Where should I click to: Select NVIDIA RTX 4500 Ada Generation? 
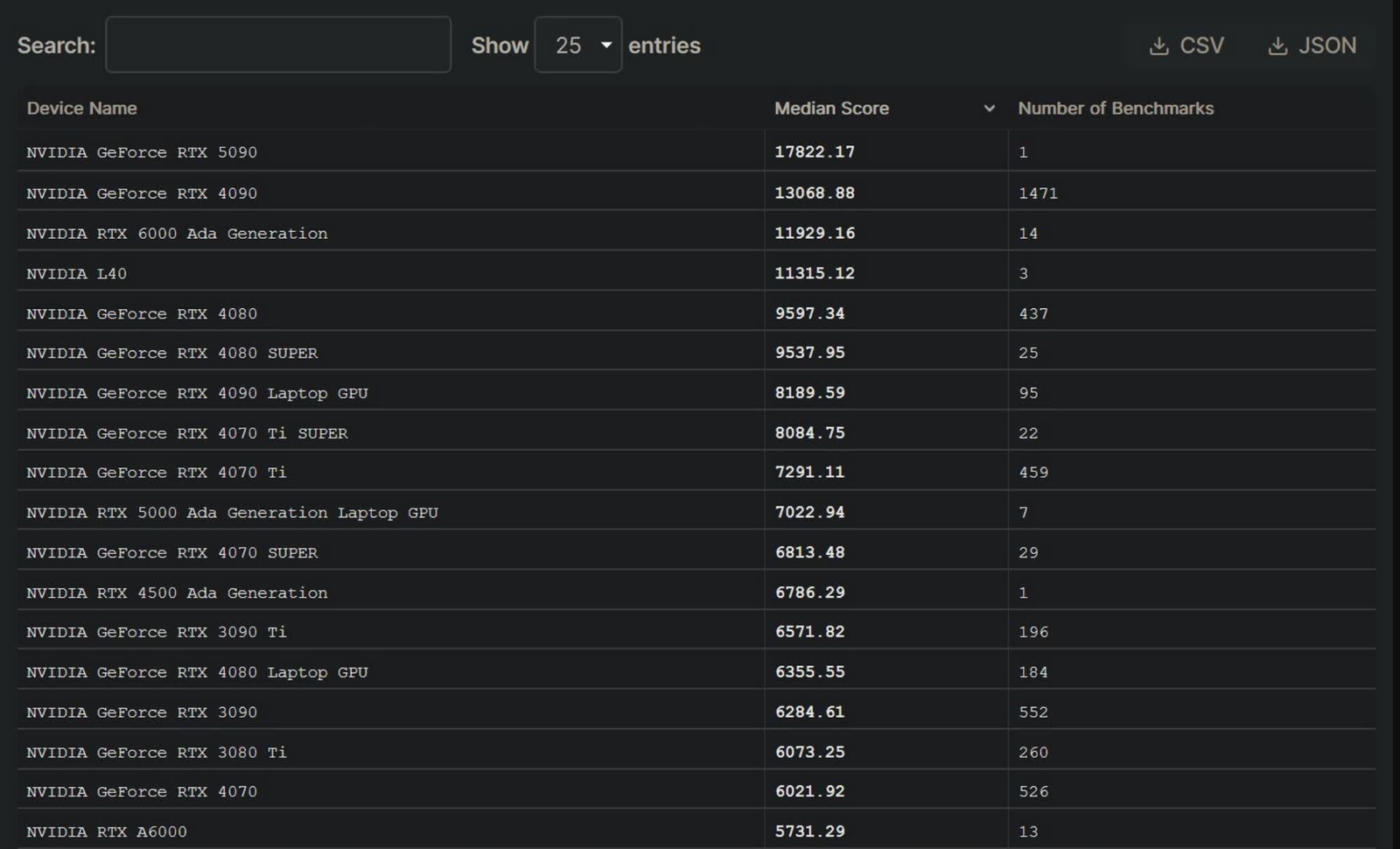coord(177,593)
